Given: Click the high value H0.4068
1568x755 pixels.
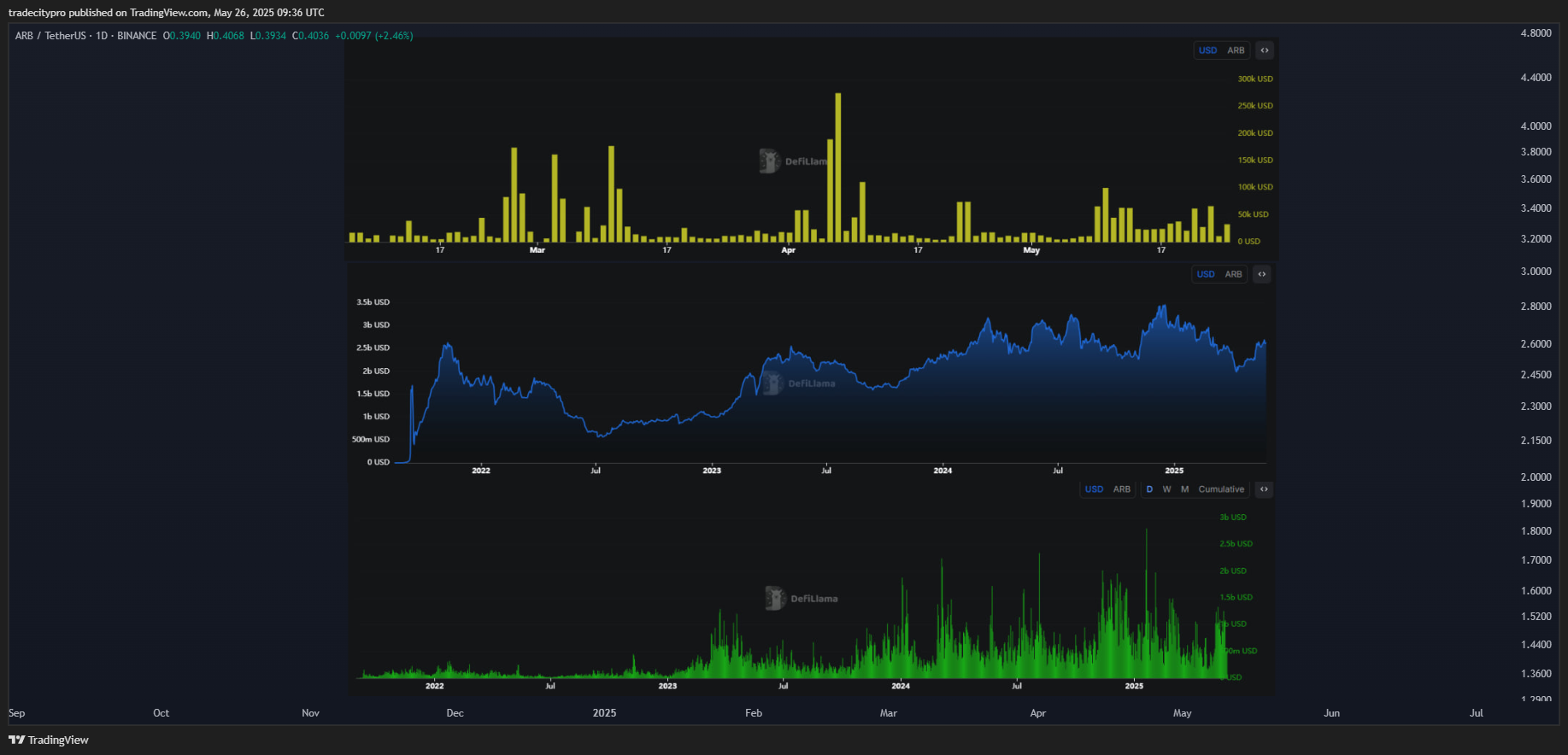Looking at the screenshot, I should pyautogui.click(x=226, y=36).
